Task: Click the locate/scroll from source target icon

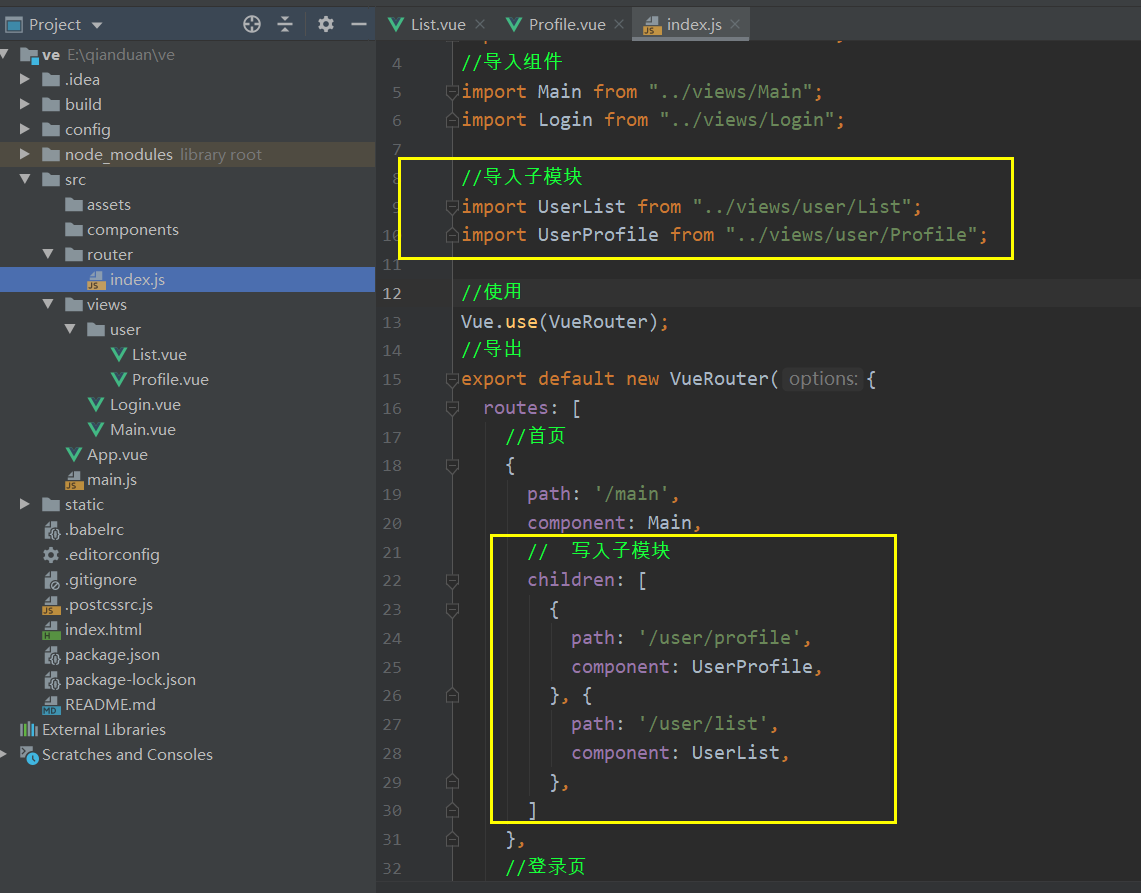Action: pos(252,24)
